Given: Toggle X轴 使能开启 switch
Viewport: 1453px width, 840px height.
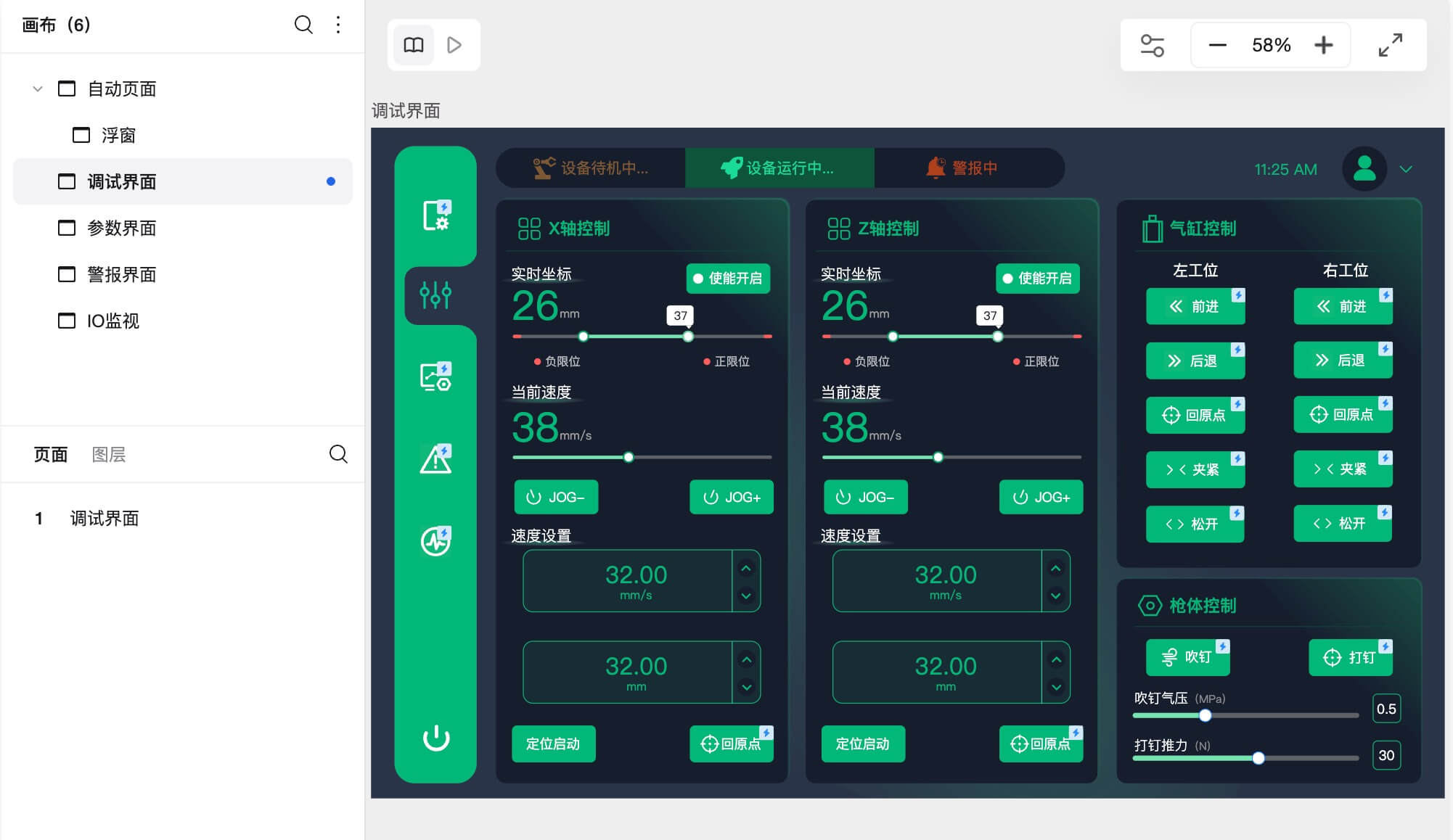Looking at the screenshot, I should tap(728, 279).
